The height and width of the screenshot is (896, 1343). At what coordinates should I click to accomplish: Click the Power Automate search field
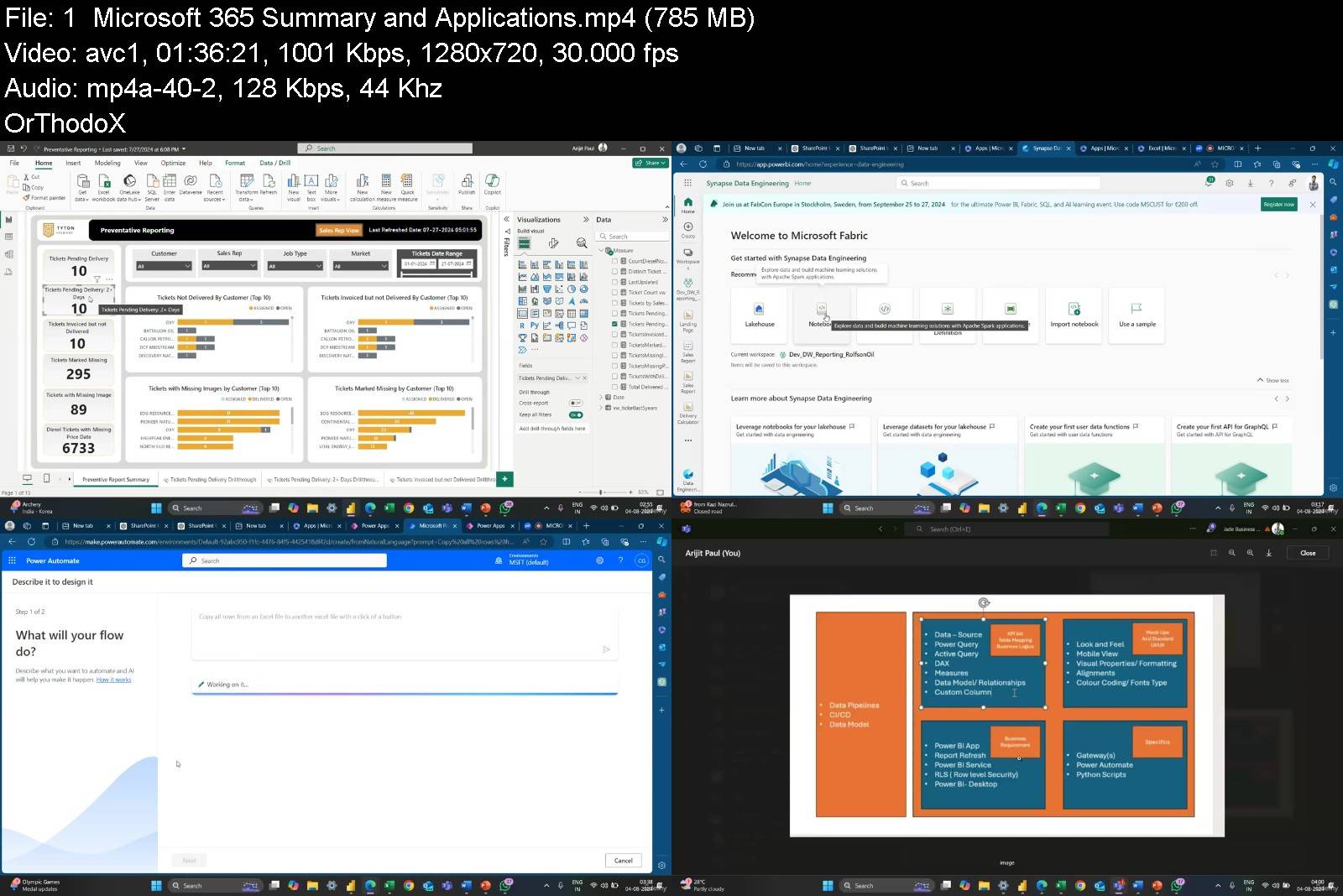285,560
